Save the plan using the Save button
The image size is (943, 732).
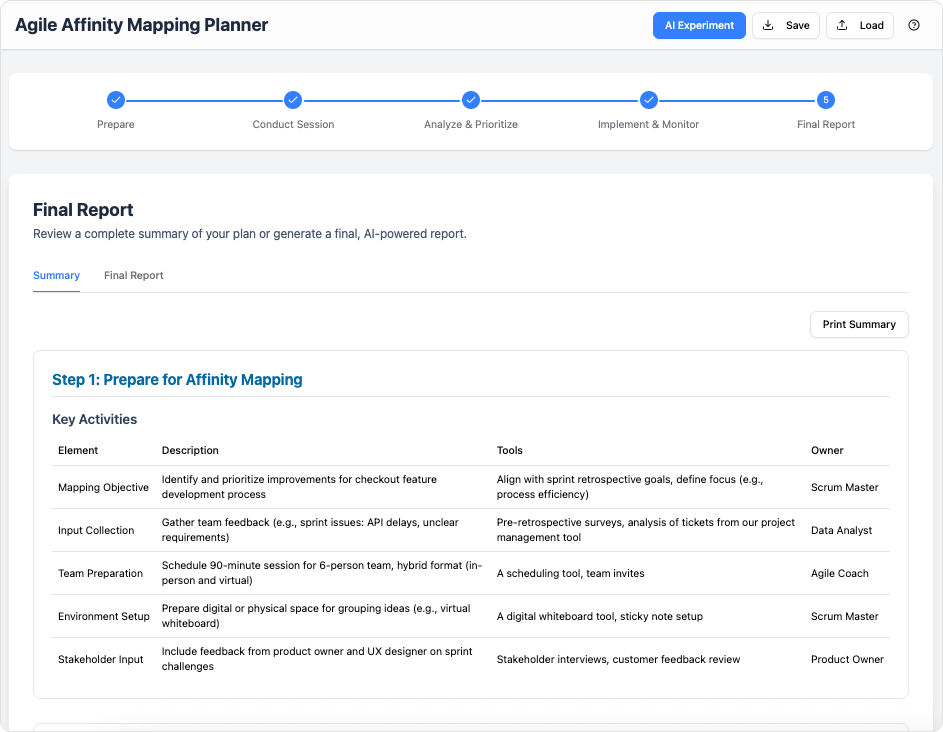point(786,25)
